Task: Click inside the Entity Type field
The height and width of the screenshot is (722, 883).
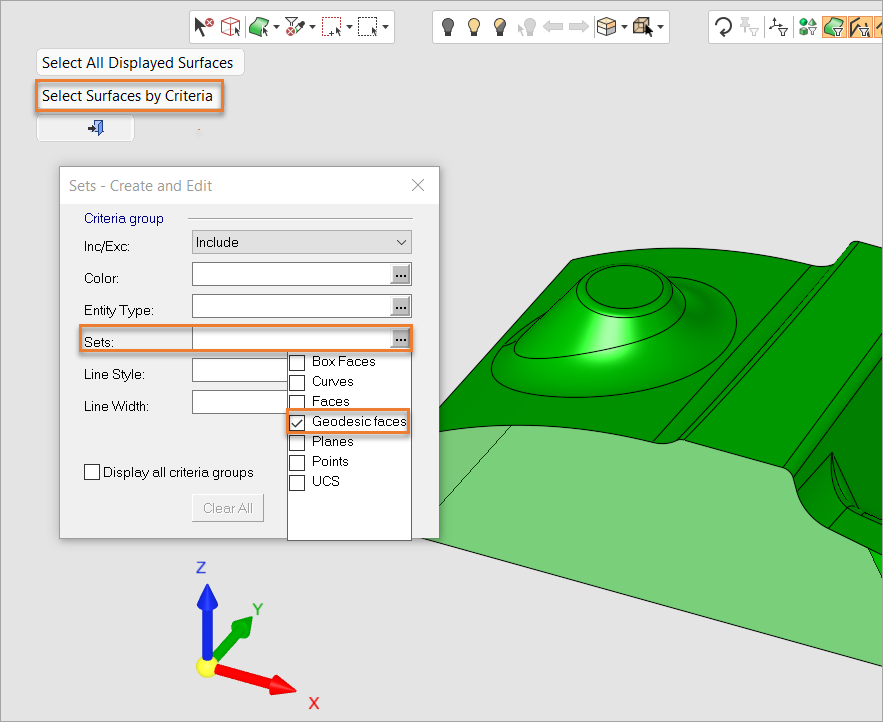Action: (x=290, y=306)
